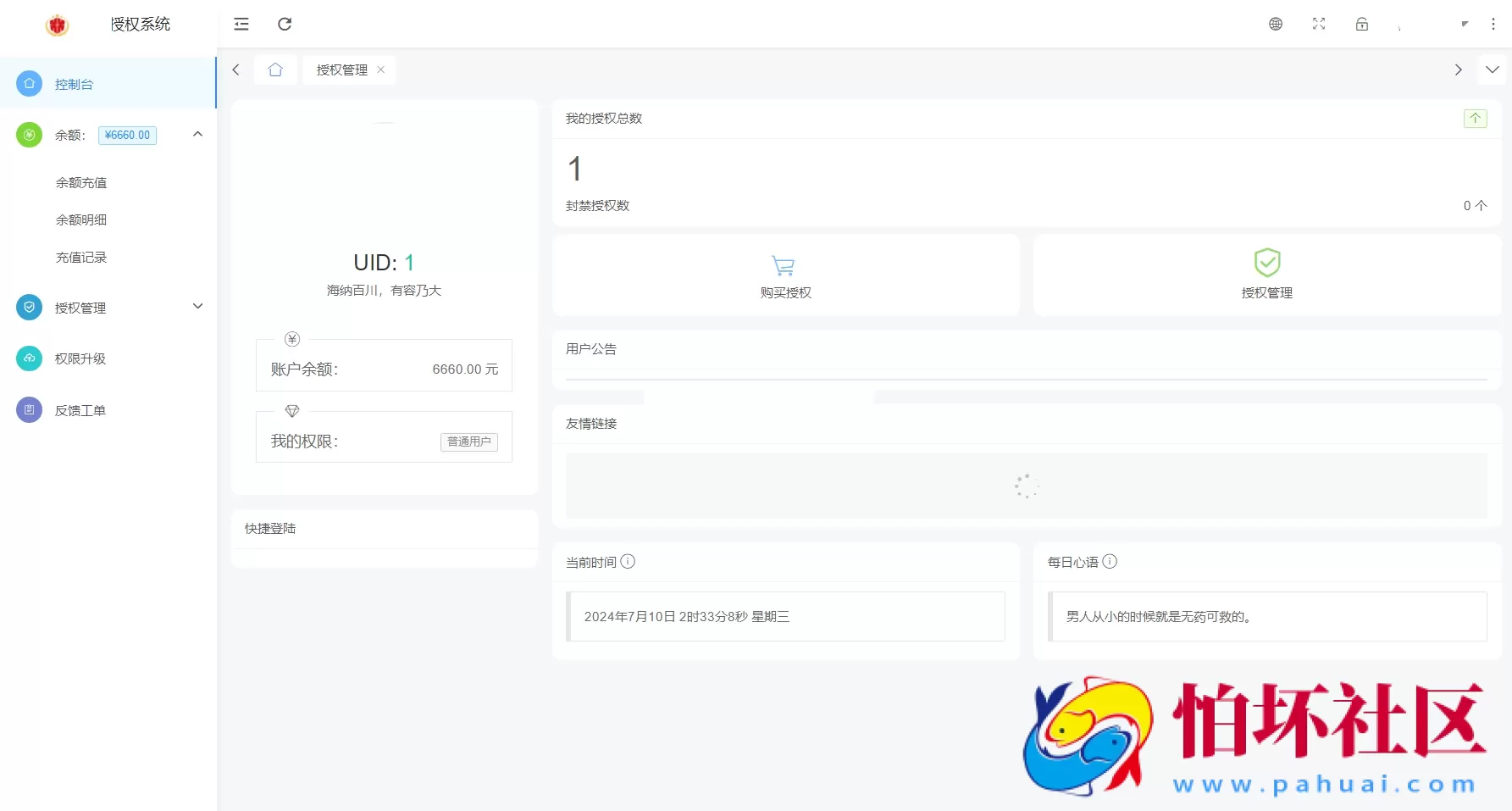Click the 普通用户 permission button
Viewport: 1512px width, 811px height.
pyautogui.click(x=468, y=442)
